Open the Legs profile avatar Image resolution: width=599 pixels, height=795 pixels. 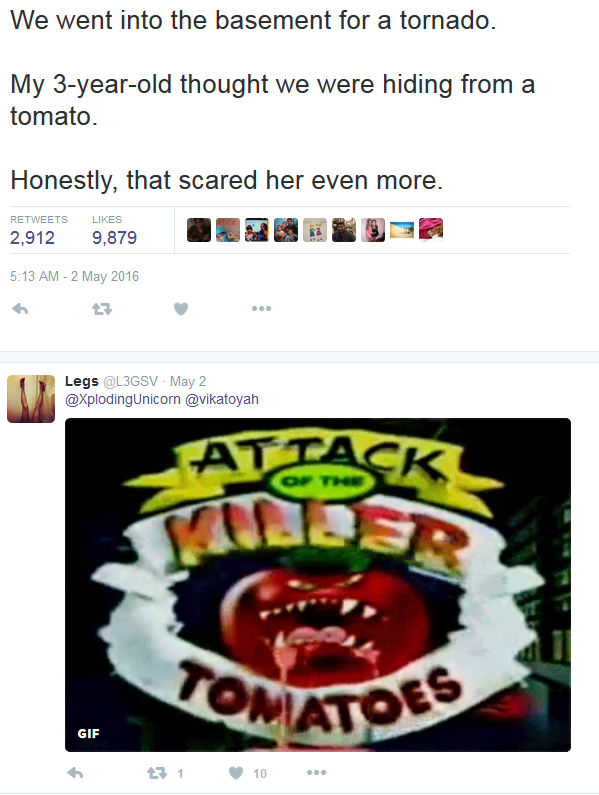click(31, 399)
